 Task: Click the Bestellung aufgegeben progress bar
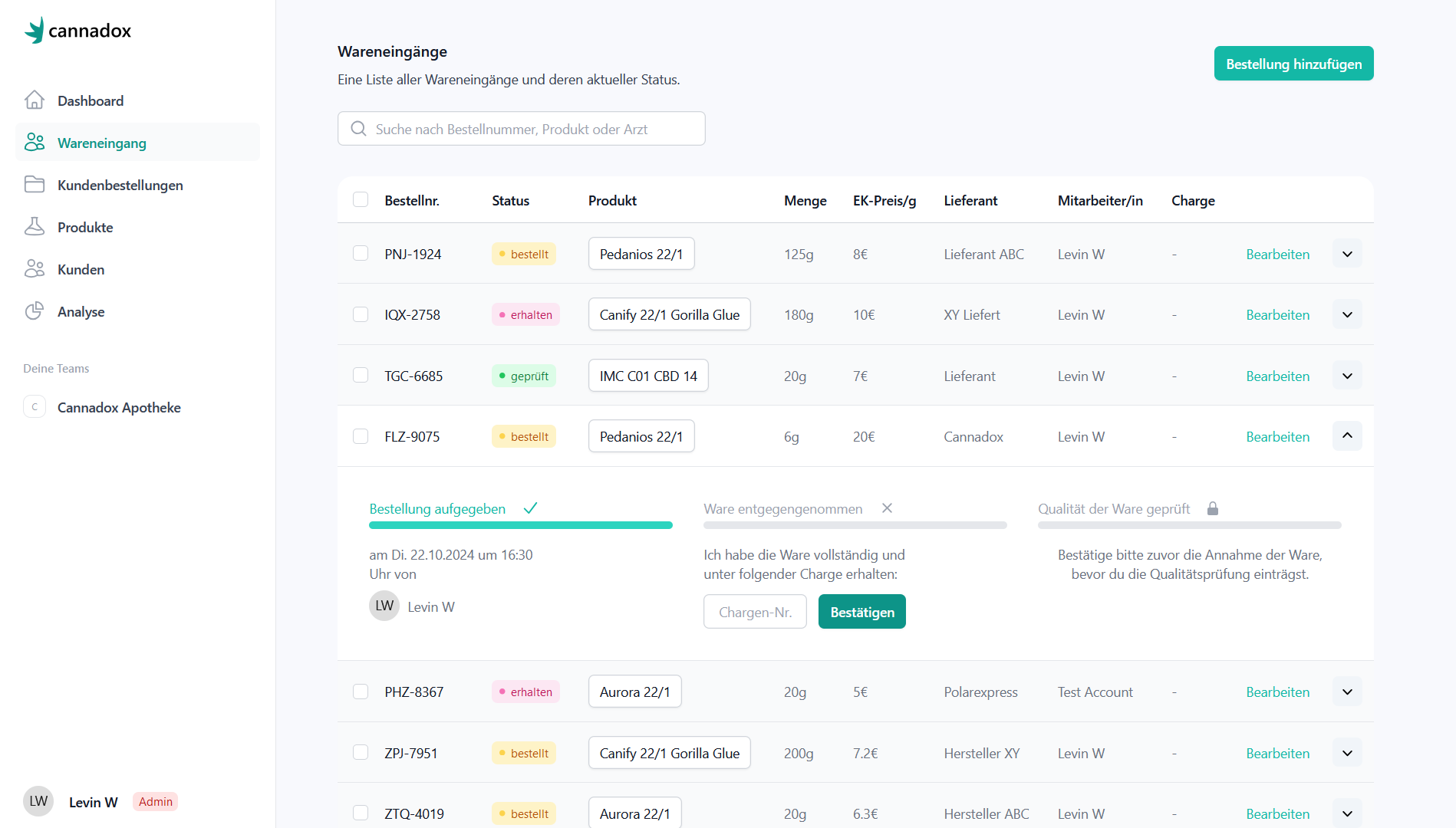[x=521, y=524]
